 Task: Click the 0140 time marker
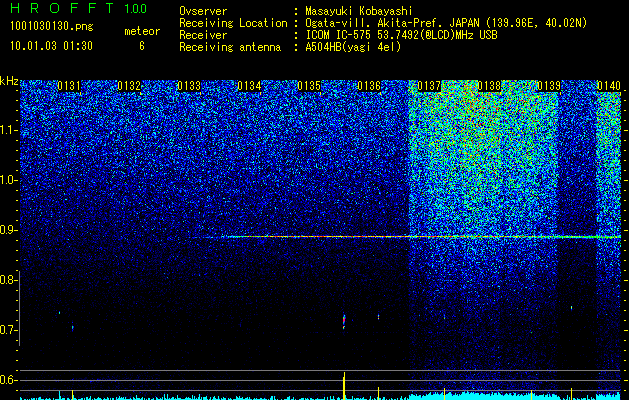pyautogui.click(x=609, y=86)
